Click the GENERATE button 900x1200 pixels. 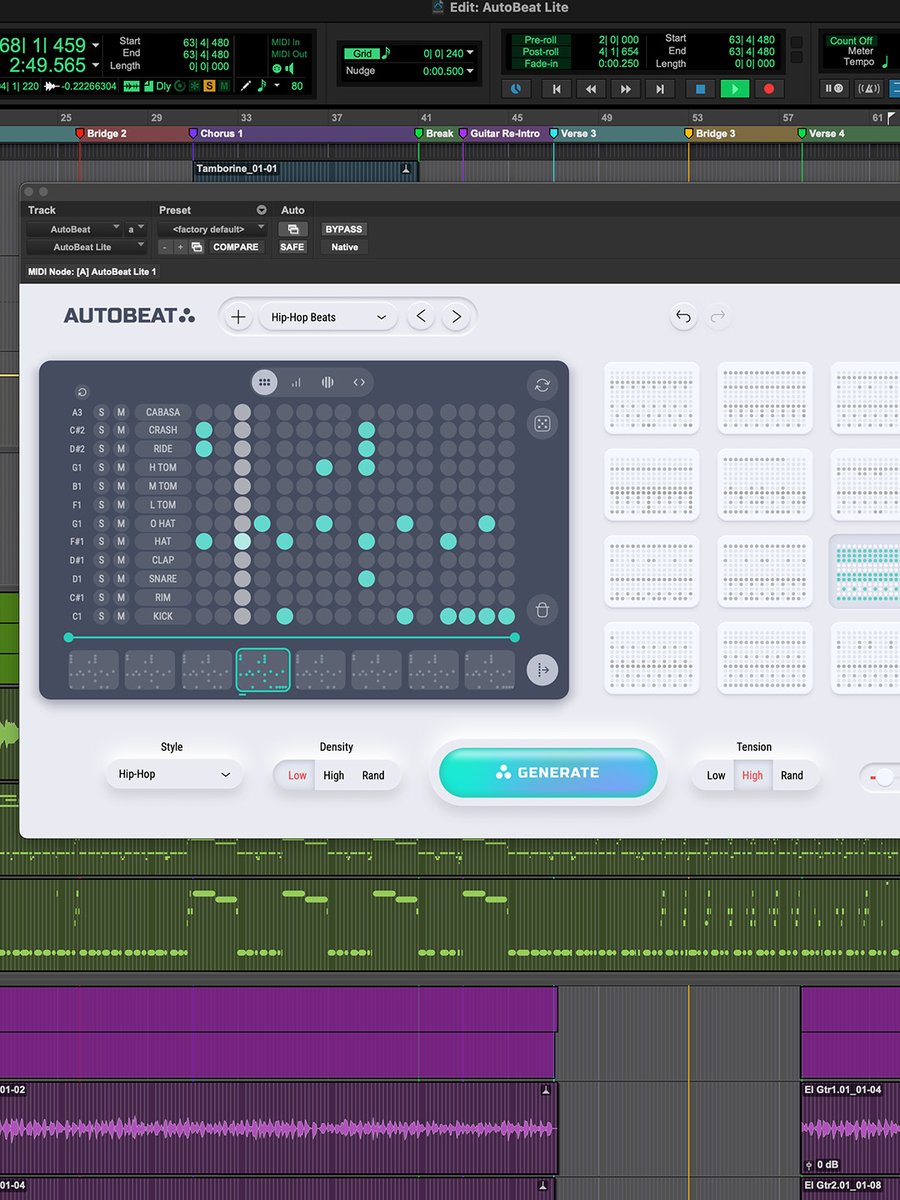pos(548,773)
